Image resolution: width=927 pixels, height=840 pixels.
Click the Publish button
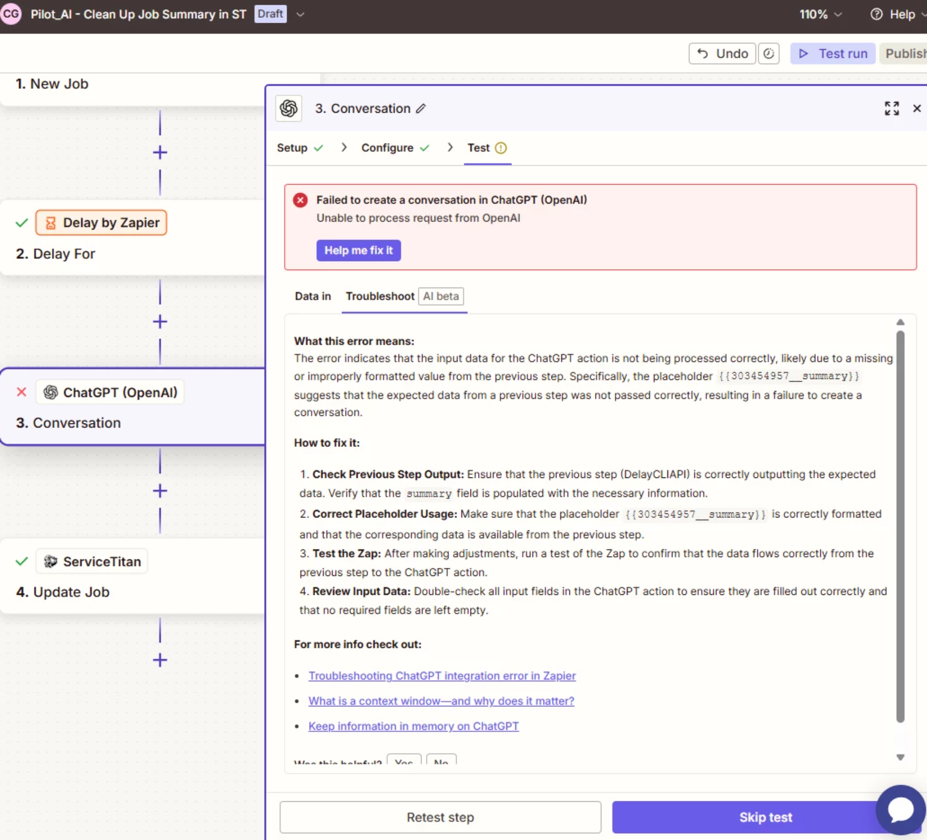coord(905,53)
